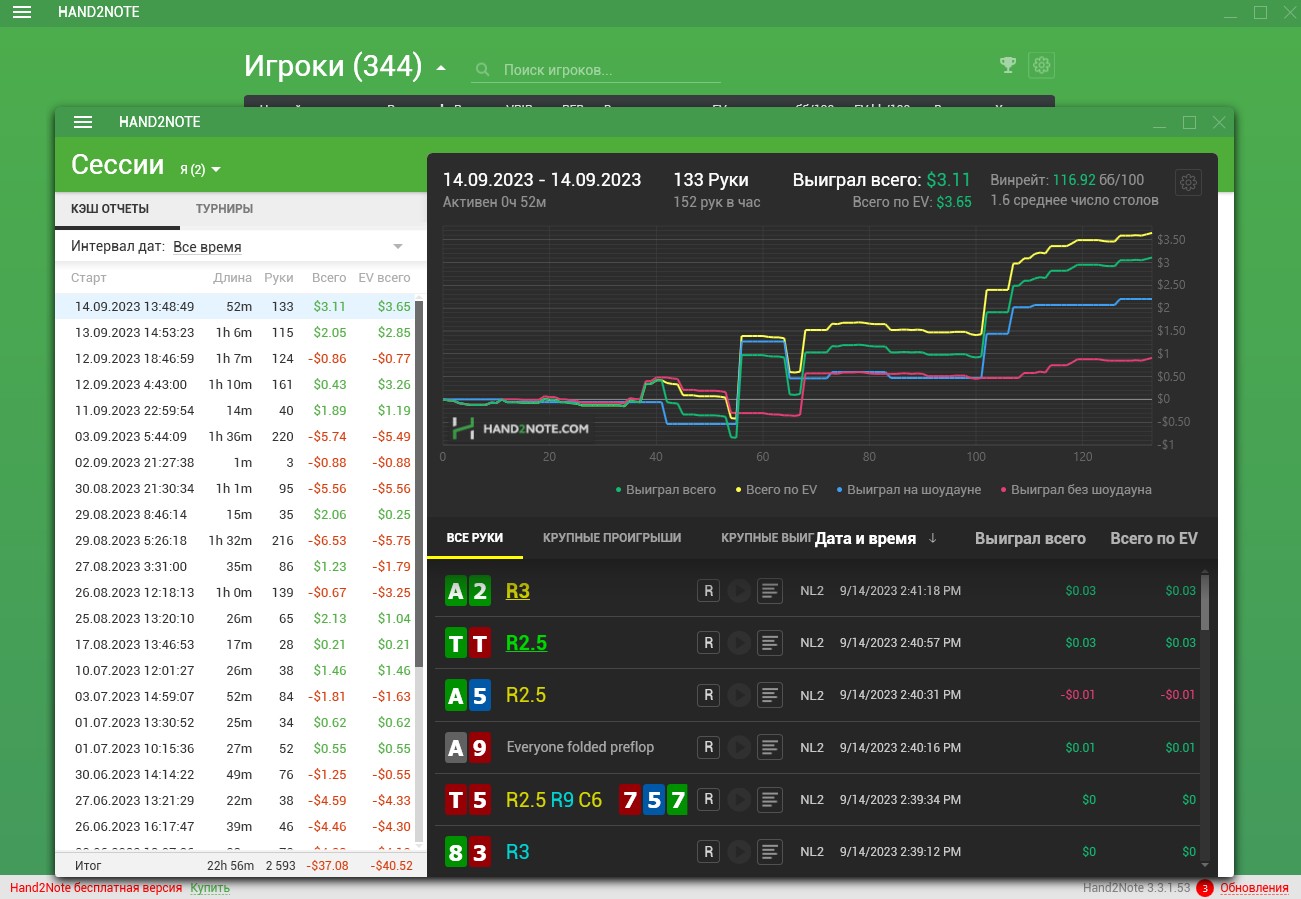Switch to 'КЭШ ОТЧЕТЫ' tab
The width and height of the screenshot is (1301, 899).
point(110,209)
